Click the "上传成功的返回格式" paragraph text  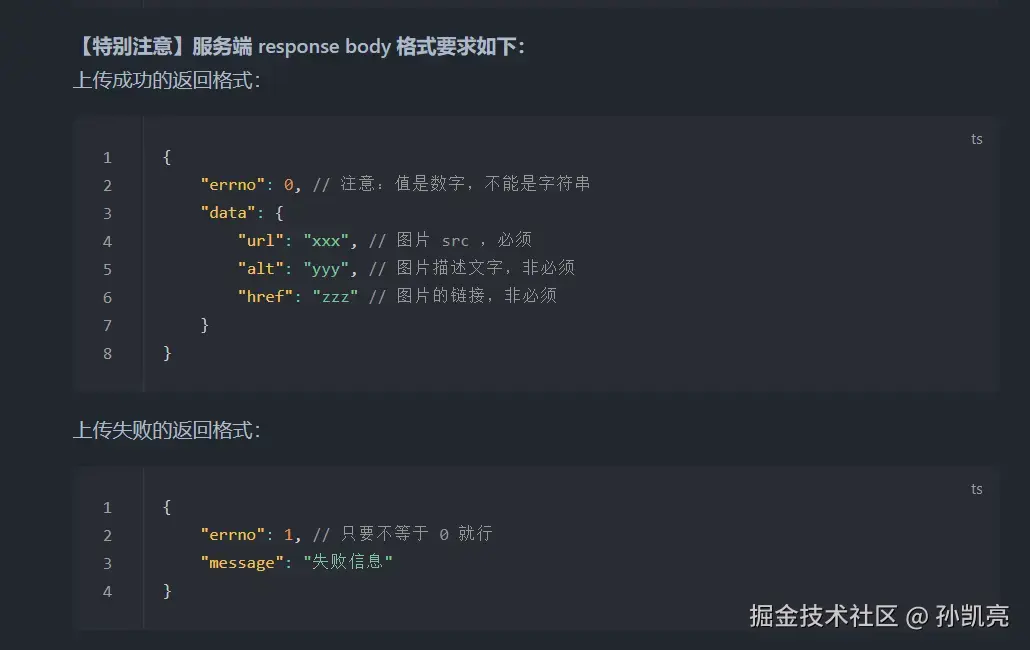pyautogui.click(x=166, y=80)
